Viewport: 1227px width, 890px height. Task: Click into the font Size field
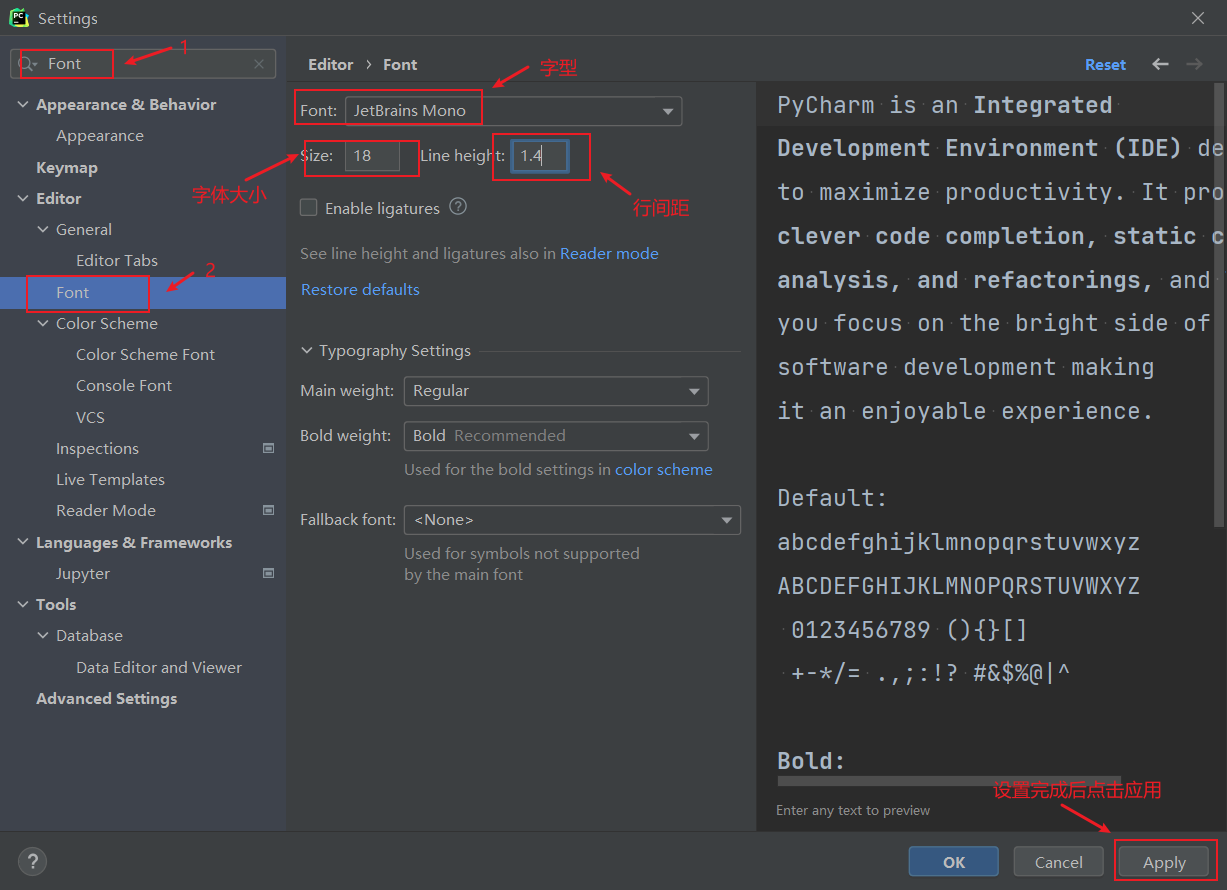point(372,156)
